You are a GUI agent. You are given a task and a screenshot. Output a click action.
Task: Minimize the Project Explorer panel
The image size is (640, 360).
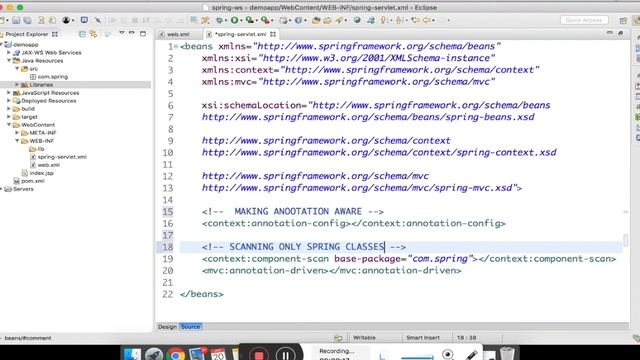click(131, 33)
